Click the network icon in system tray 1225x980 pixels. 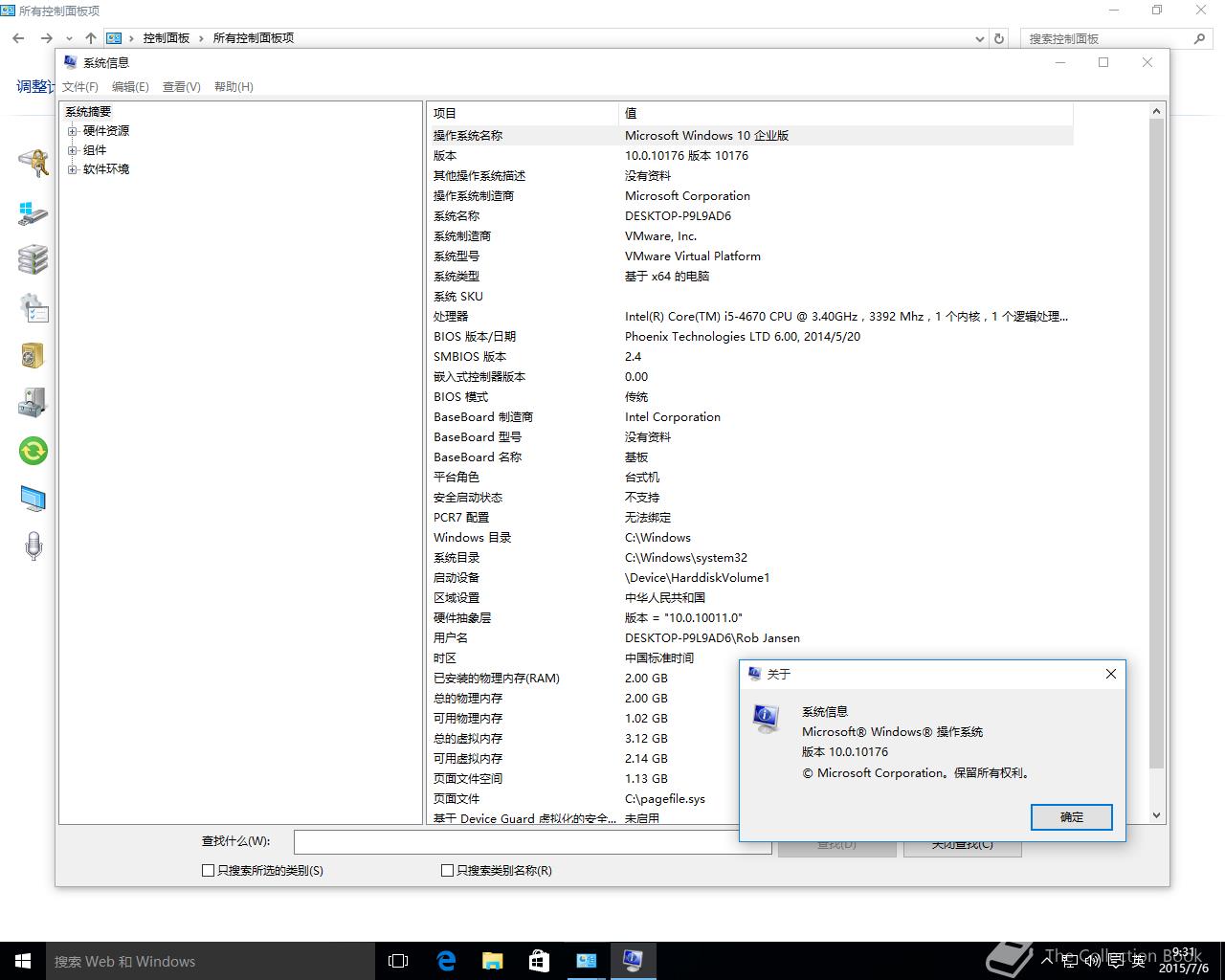[1069, 961]
